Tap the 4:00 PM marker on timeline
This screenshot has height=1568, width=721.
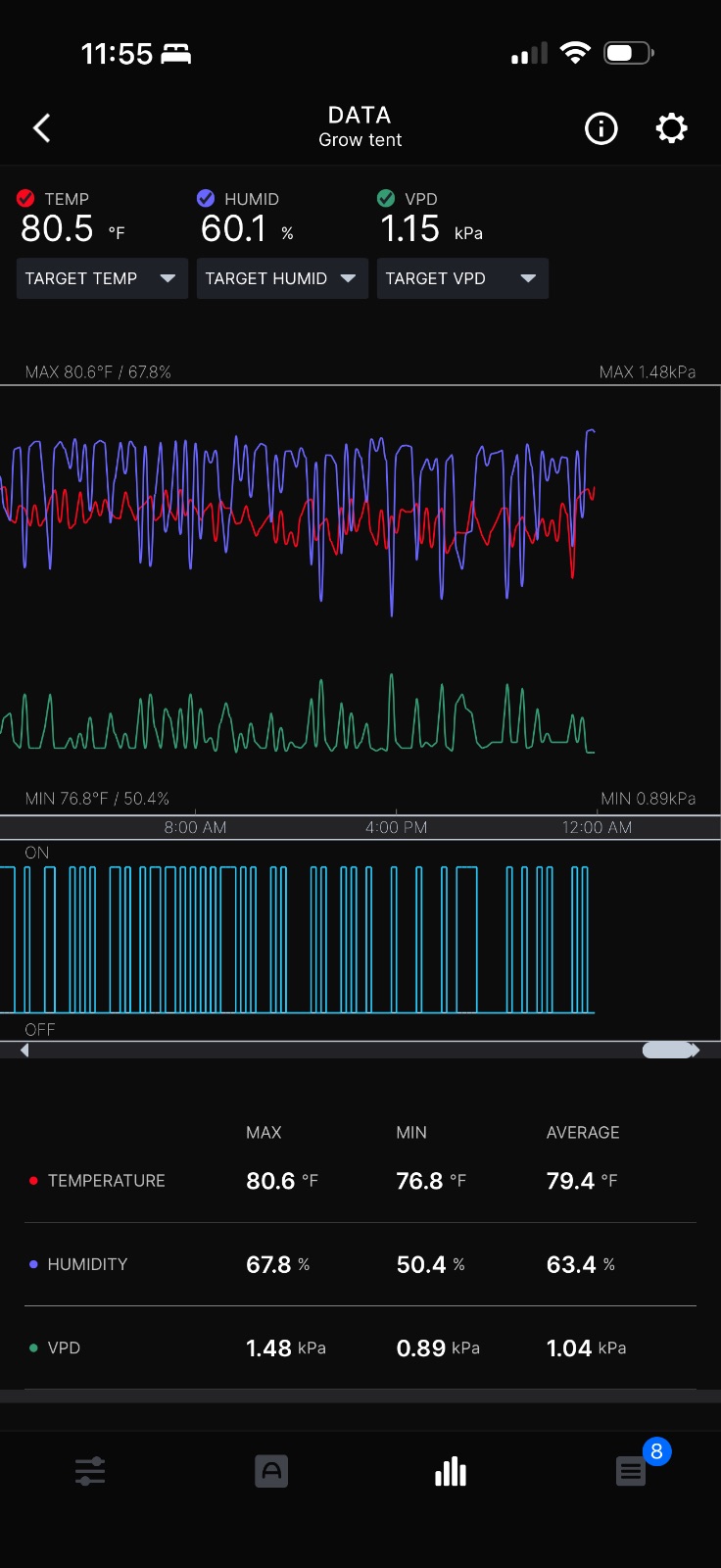396,827
